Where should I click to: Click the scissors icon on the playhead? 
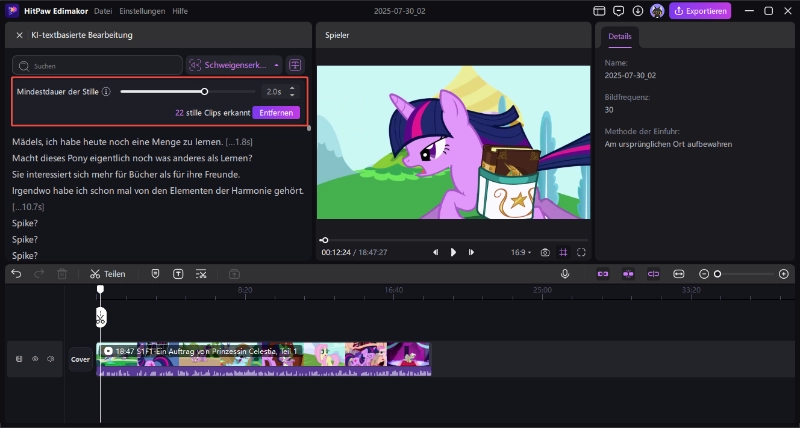pyautogui.click(x=101, y=317)
